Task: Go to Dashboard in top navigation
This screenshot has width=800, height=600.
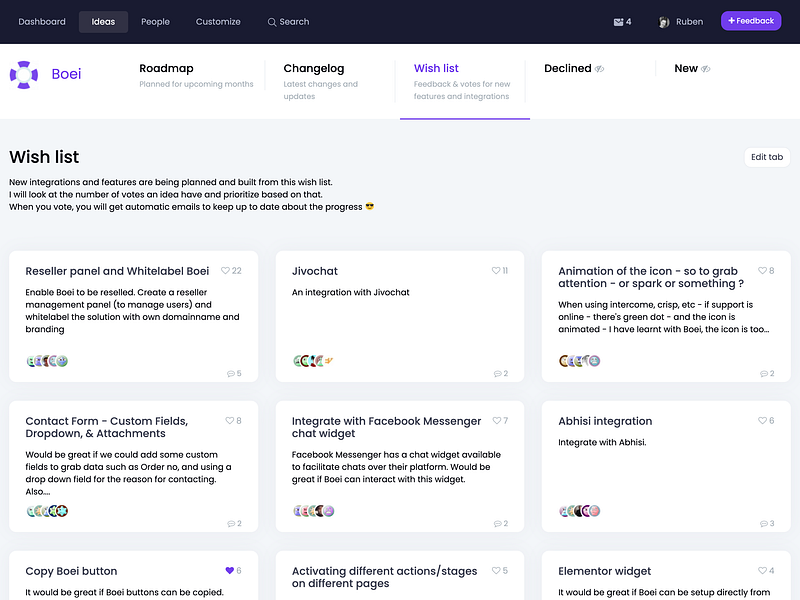Action: coord(42,22)
